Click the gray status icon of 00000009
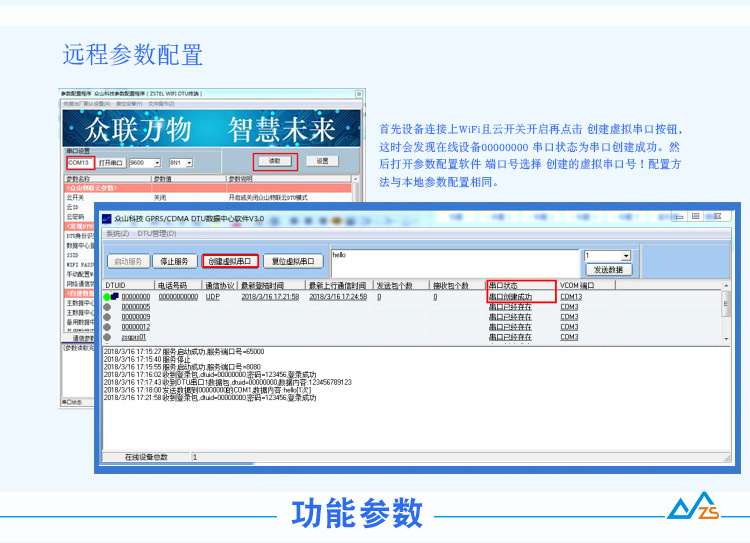This screenshot has height=543, width=750. (x=107, y=317)
